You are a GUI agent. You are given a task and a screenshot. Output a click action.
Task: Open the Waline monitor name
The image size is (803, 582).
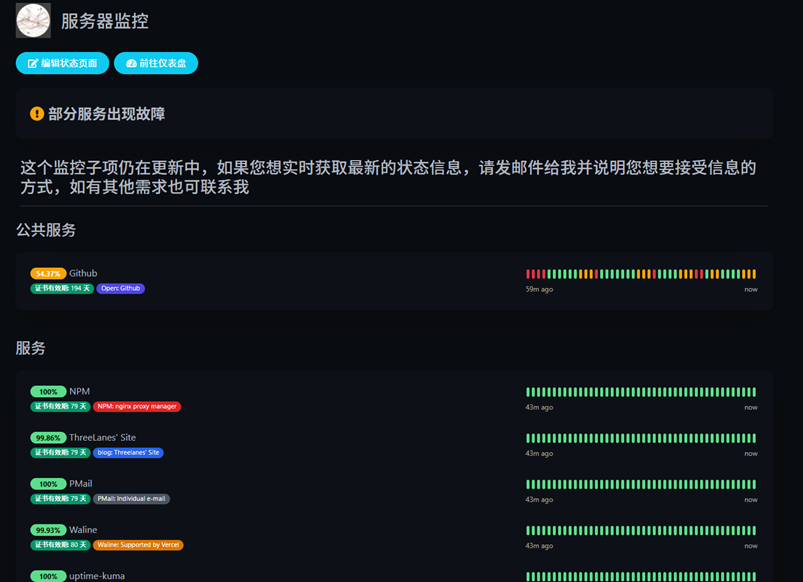pyautogui.click(x=83, y=530)
